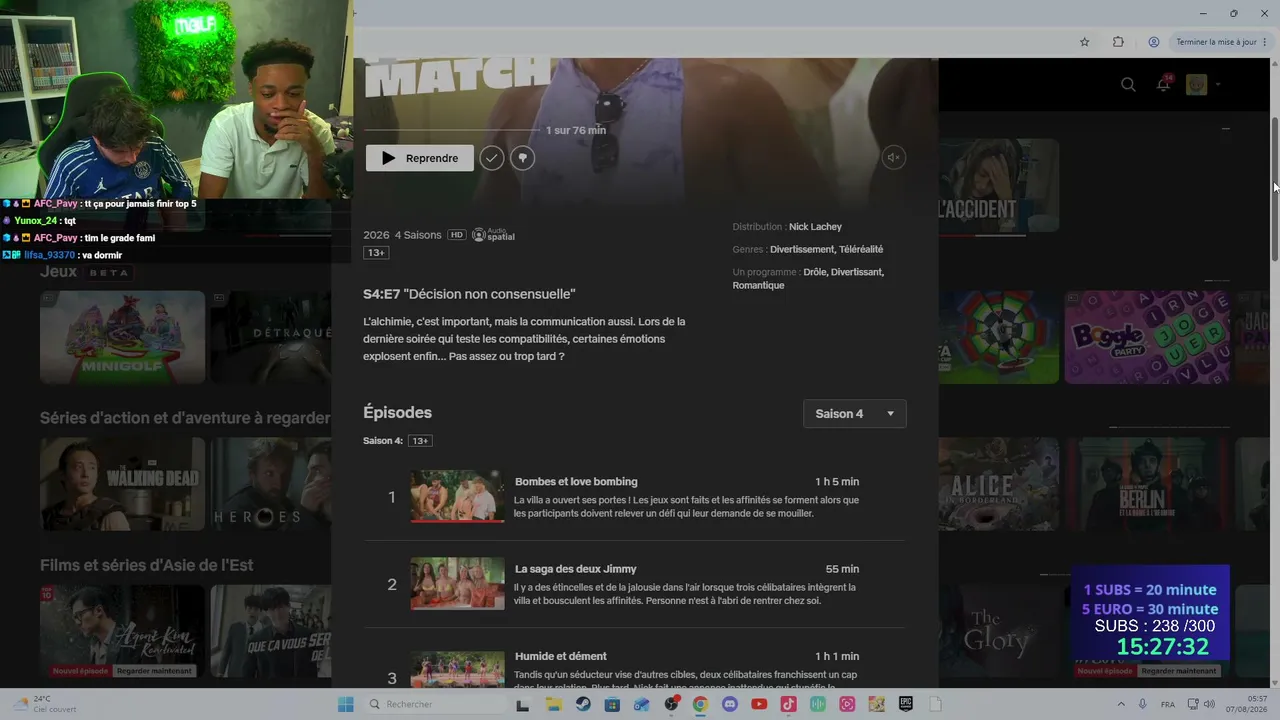Click the HD quality badge

pyautogui.click(x=457, y=235)
